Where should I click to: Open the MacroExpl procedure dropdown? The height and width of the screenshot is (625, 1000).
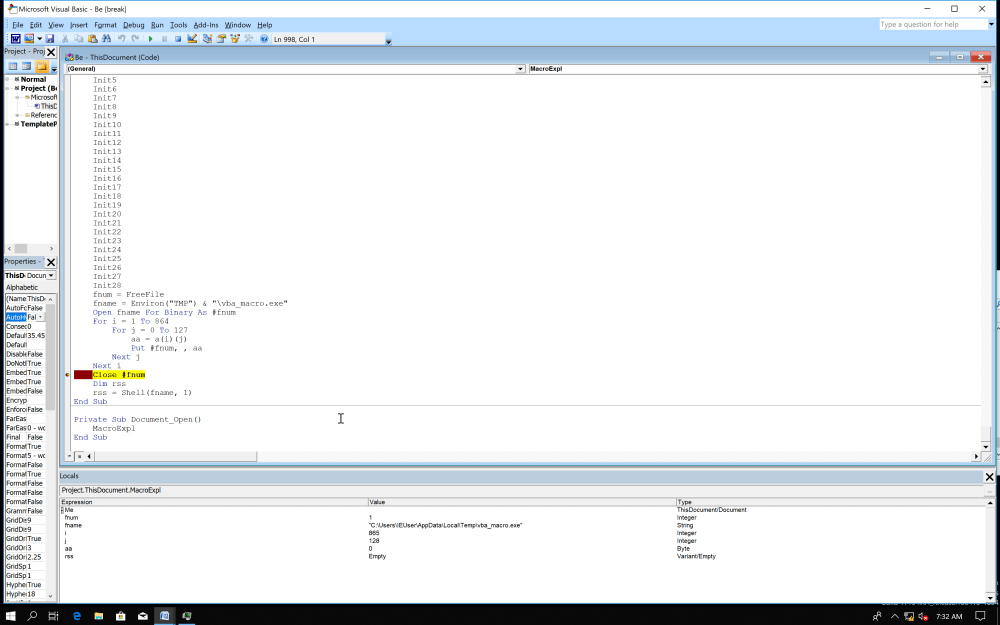[x=982, y=68]
